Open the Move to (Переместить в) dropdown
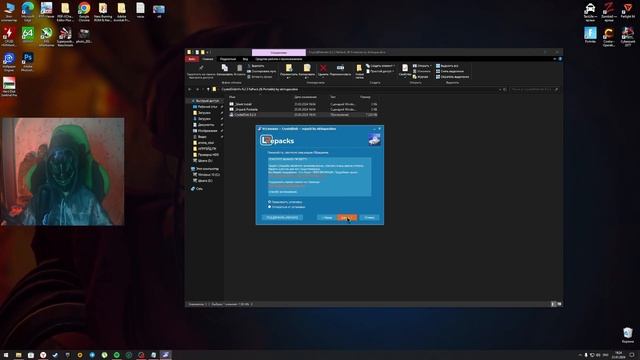 click(289, 70)
